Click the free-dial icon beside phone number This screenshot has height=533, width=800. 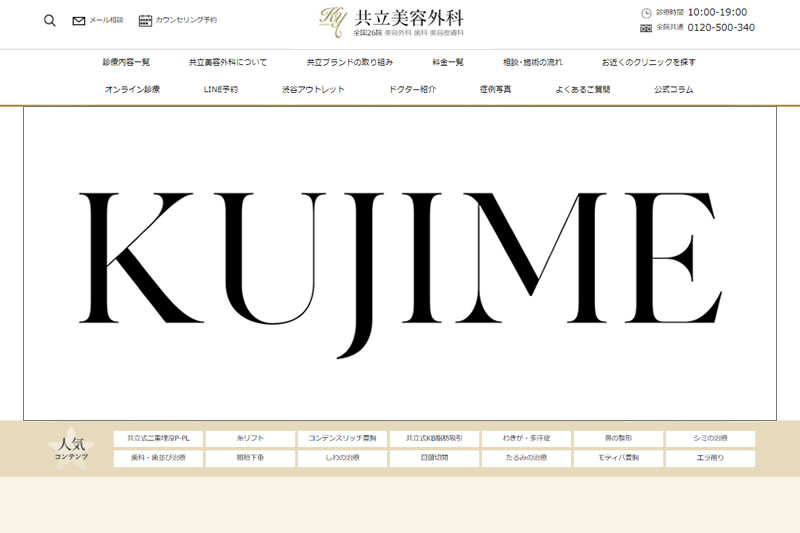coord(646,28)
